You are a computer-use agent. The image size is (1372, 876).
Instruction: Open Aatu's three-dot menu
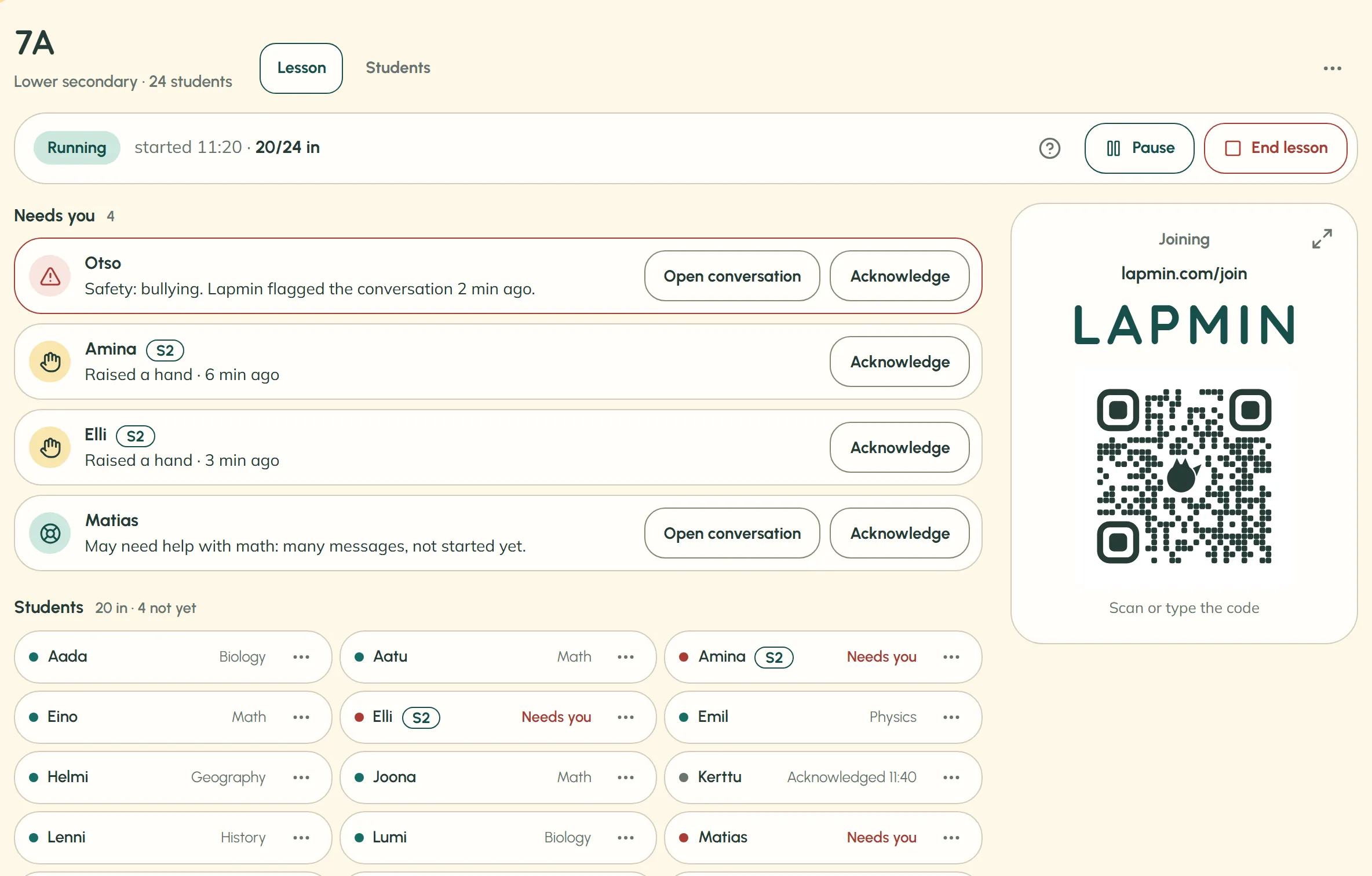coord(626,657)
